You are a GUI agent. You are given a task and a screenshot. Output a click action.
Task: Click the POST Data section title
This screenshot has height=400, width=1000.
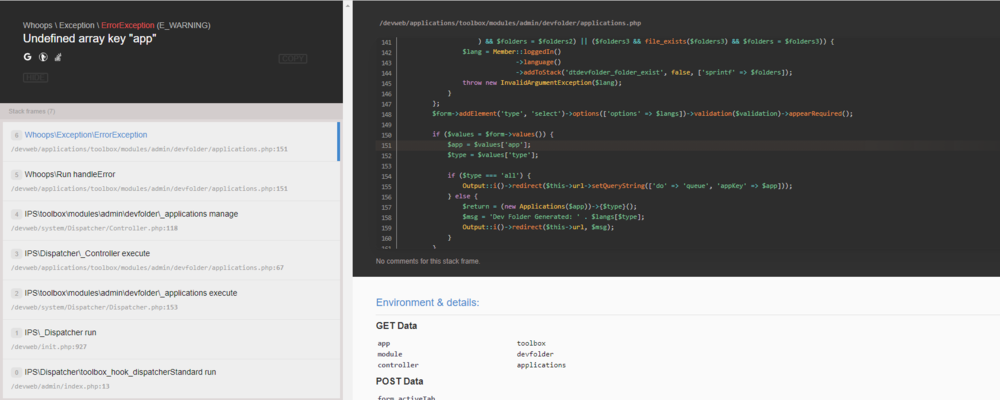coord(399,381)
